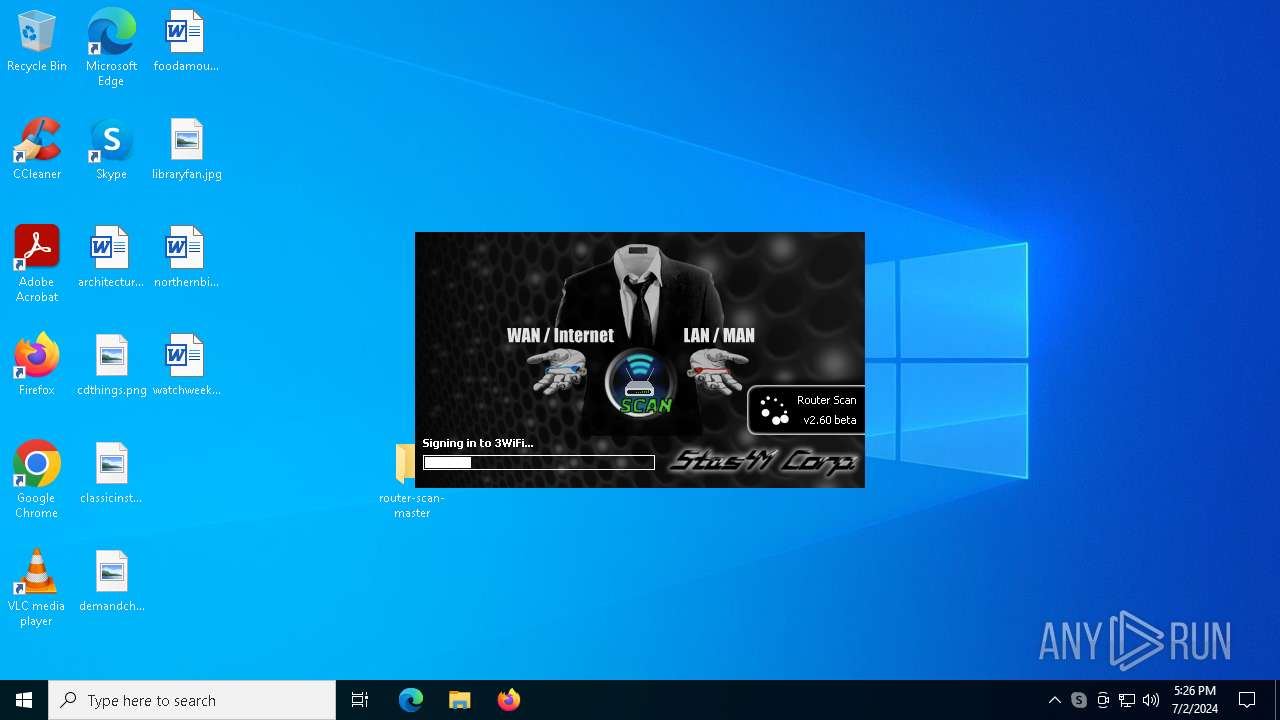The width and height of the screenshot is (1280, 720).
Task: Click the LAN / MAN label
Action: tap(719, 336)
